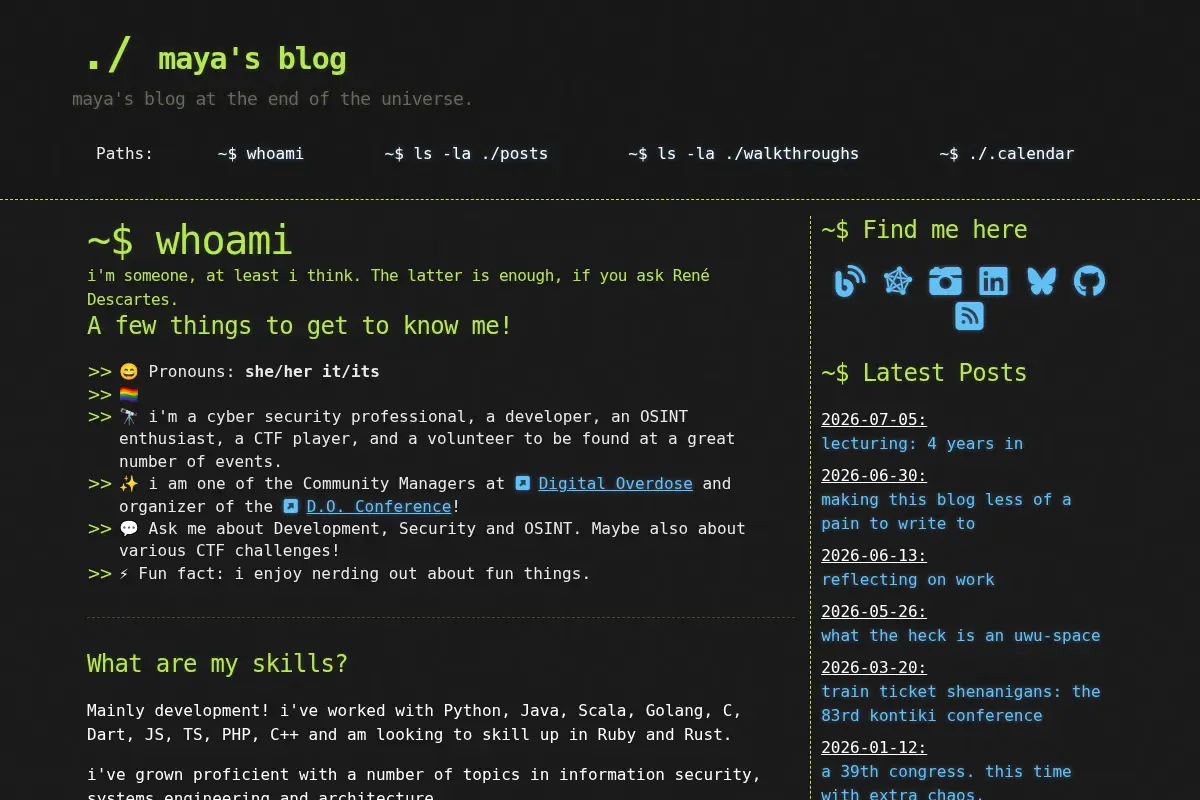Screen dimensions: 1200x800
Task: Click the date 2026-03-20:
Action: 874,667
